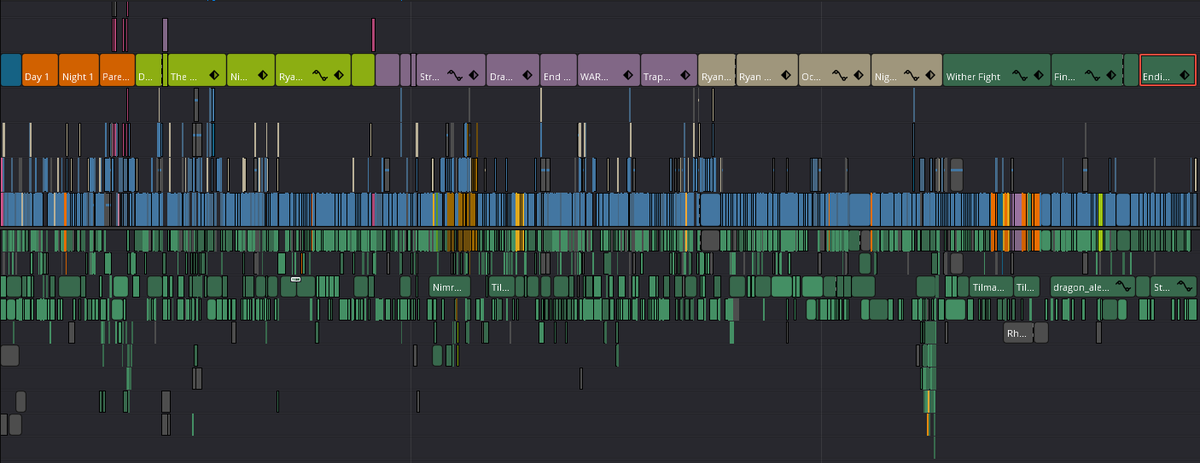Click keyframe diamond on 'Ni...' green clip

click(262, 76)
